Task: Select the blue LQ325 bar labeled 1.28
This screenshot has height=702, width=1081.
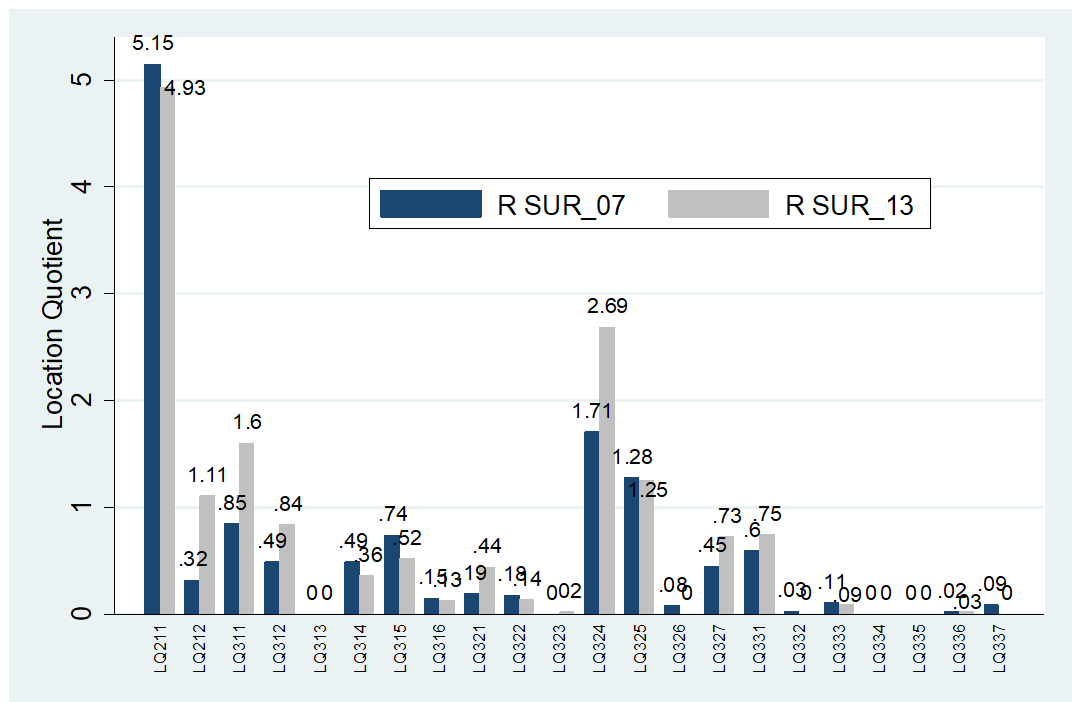Action: click(x=632, y=545)
